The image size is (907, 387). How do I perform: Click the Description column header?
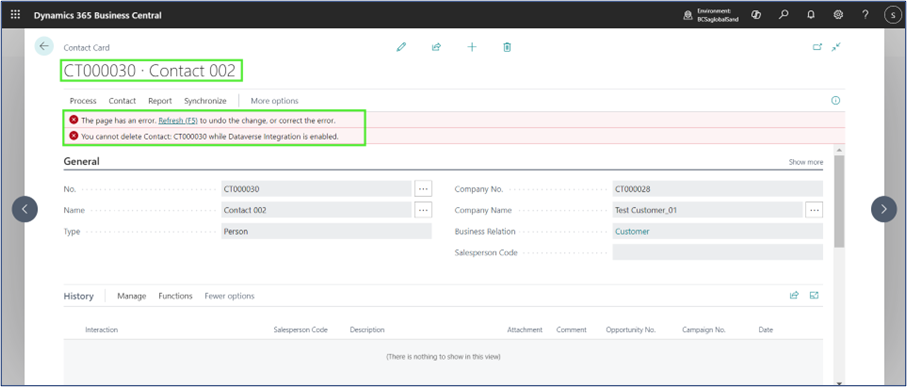(367, 330)
